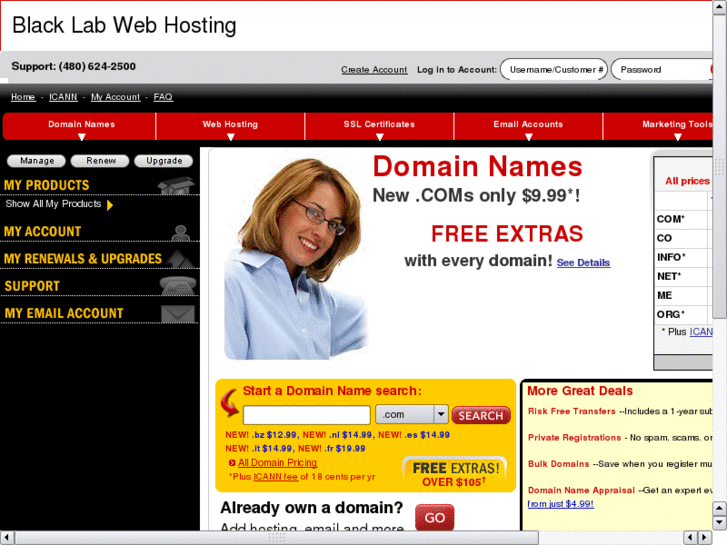Click the ME row in pricing table

[684, 295]
